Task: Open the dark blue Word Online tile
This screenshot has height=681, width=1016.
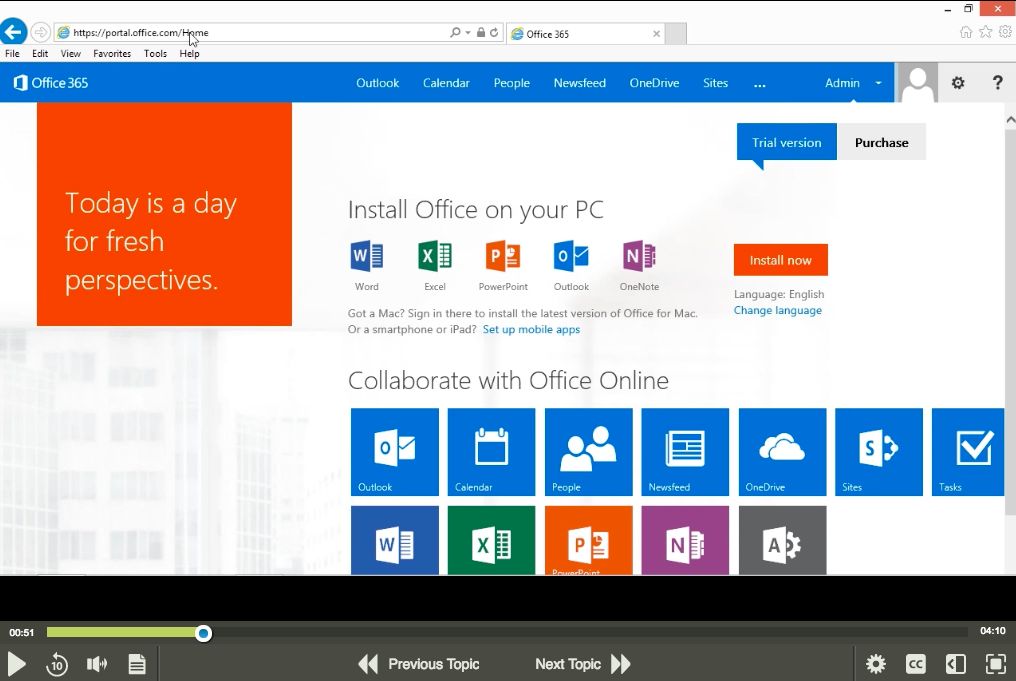Action: (395, 540)
